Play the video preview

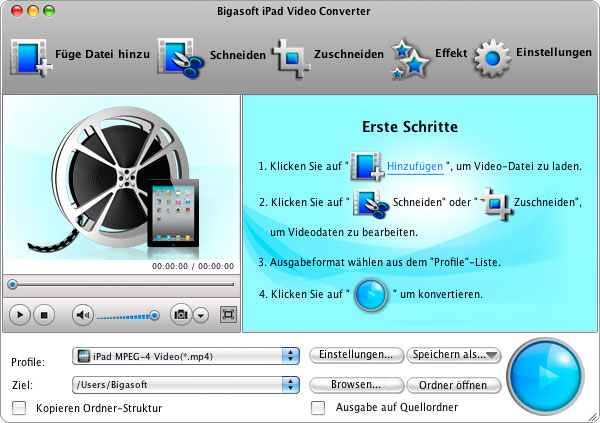click(x=19, y=315)
